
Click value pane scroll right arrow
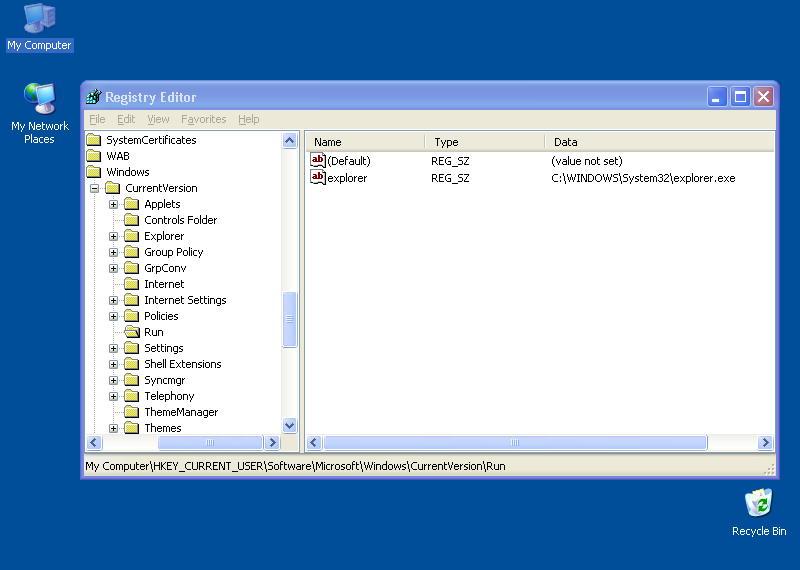point(765,442)
